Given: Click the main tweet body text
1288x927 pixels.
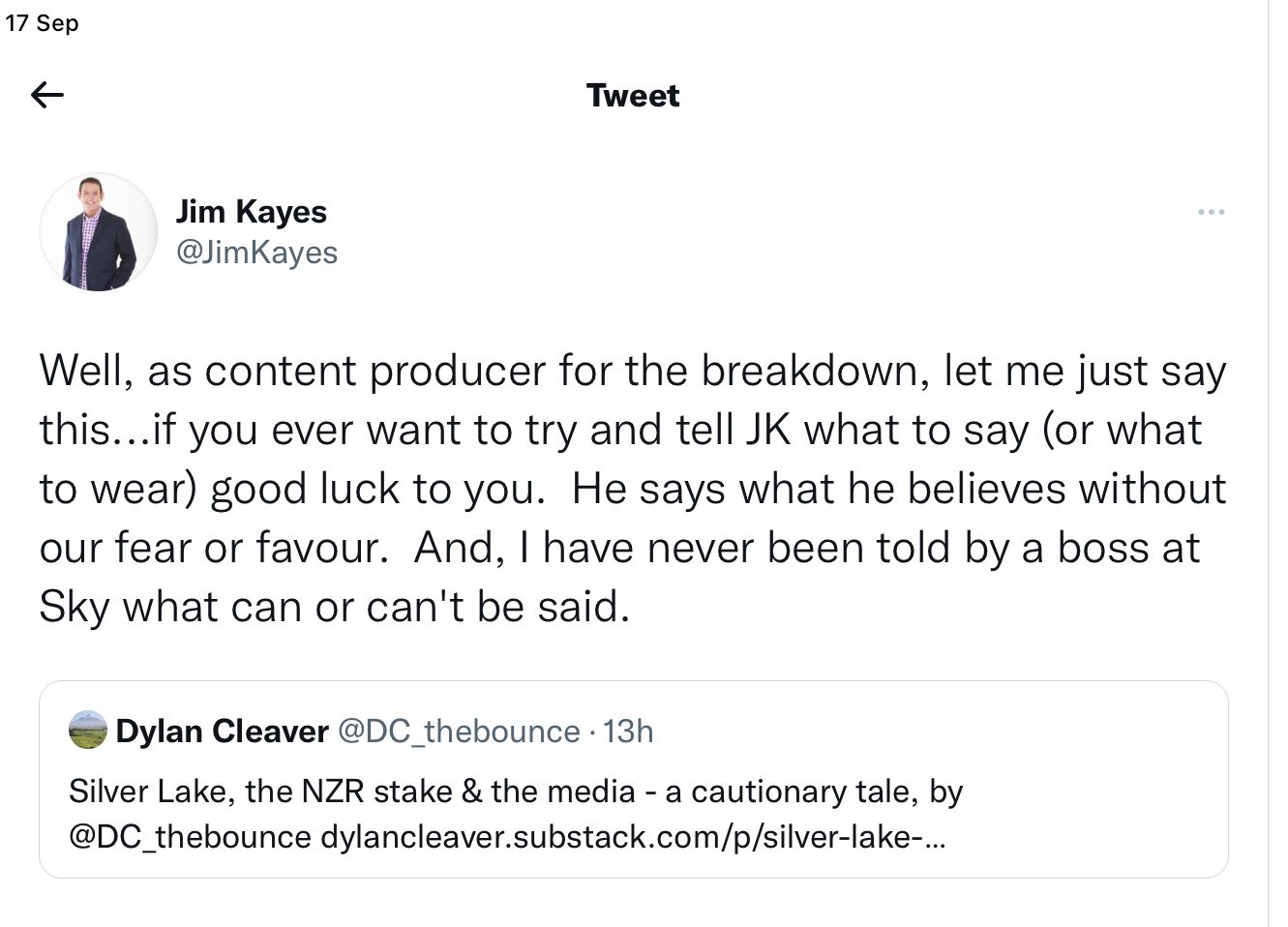Looking at the screenshot, I should tap(633, 489).
